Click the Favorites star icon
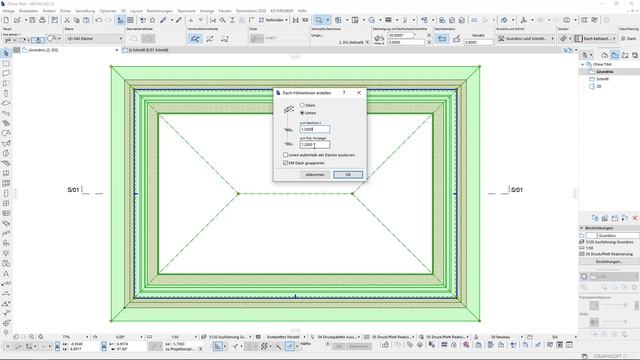The image size is (640, 360). [152, 20]
